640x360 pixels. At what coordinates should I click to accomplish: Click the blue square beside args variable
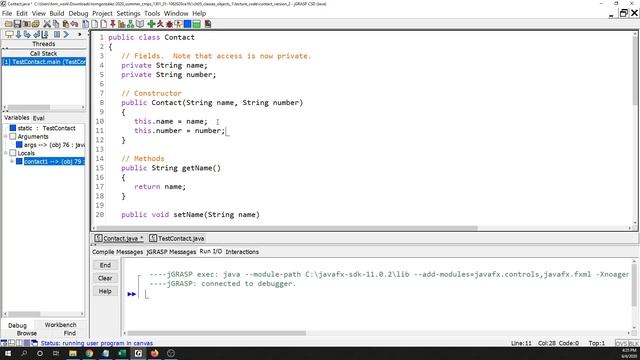tap(19, 144)
